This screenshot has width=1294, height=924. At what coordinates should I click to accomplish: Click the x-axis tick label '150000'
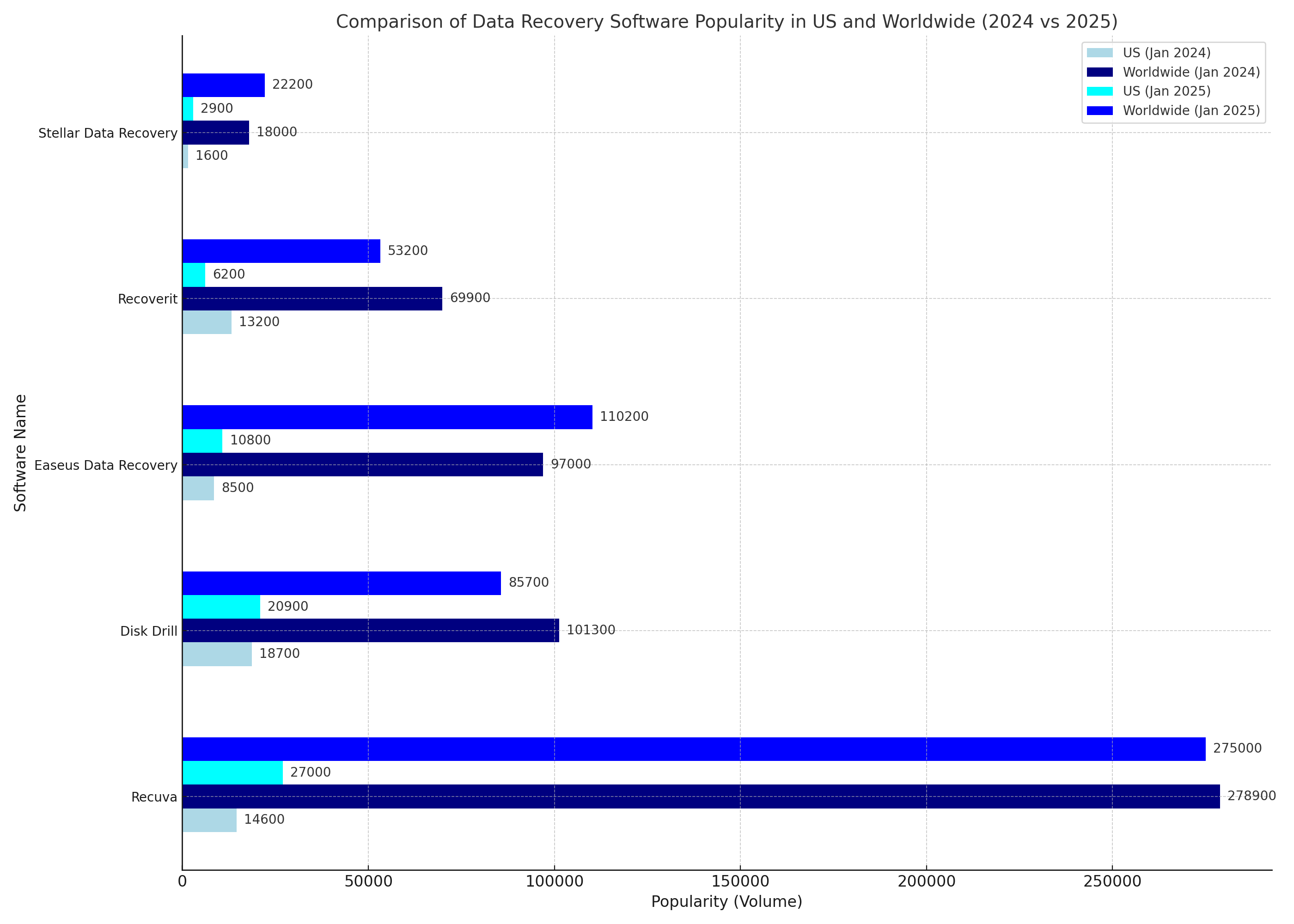[740, 882]
